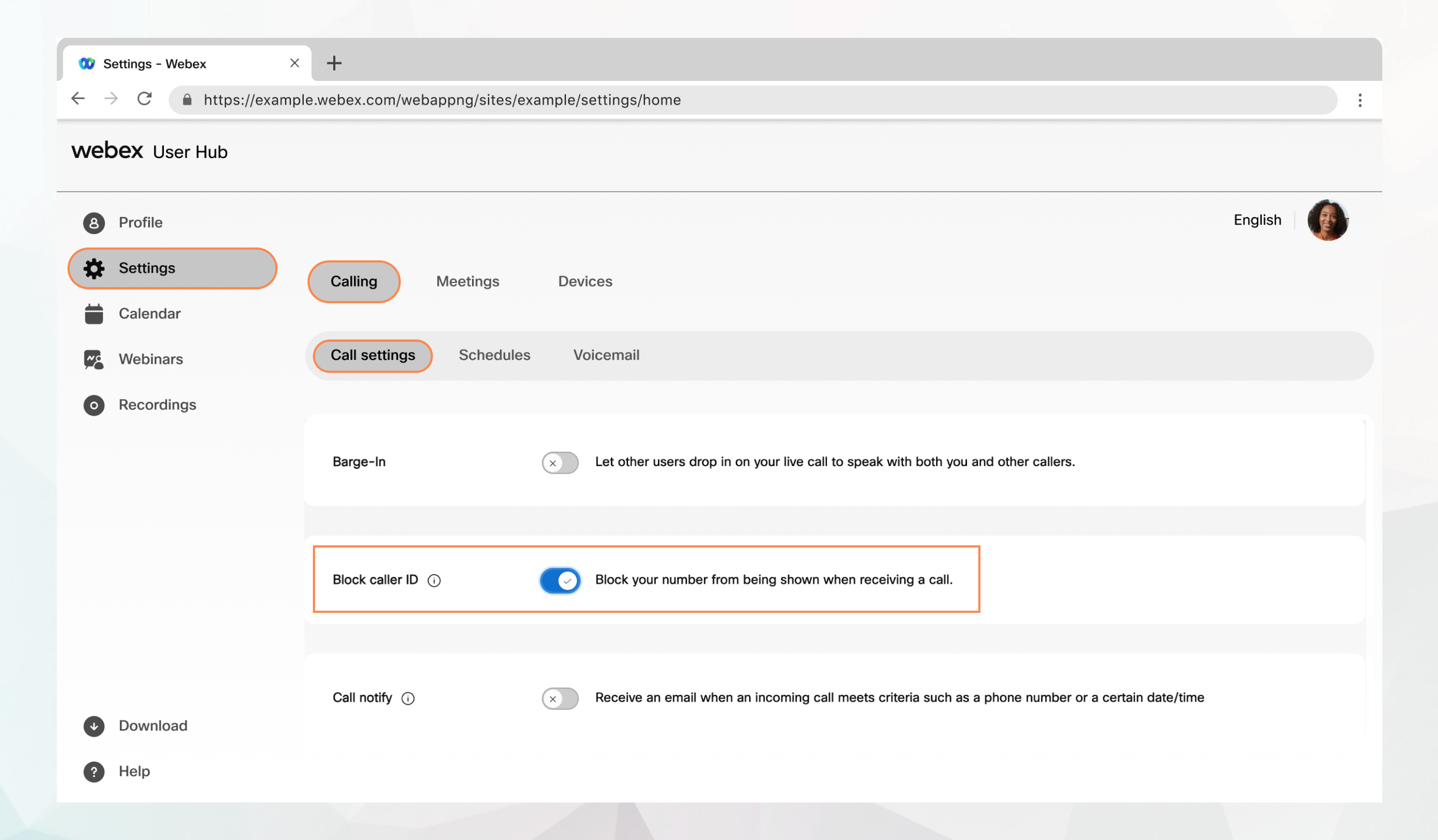Click the Settings gear icon
This screenshot has width=1438, height=840.
[x=94, y=267]
